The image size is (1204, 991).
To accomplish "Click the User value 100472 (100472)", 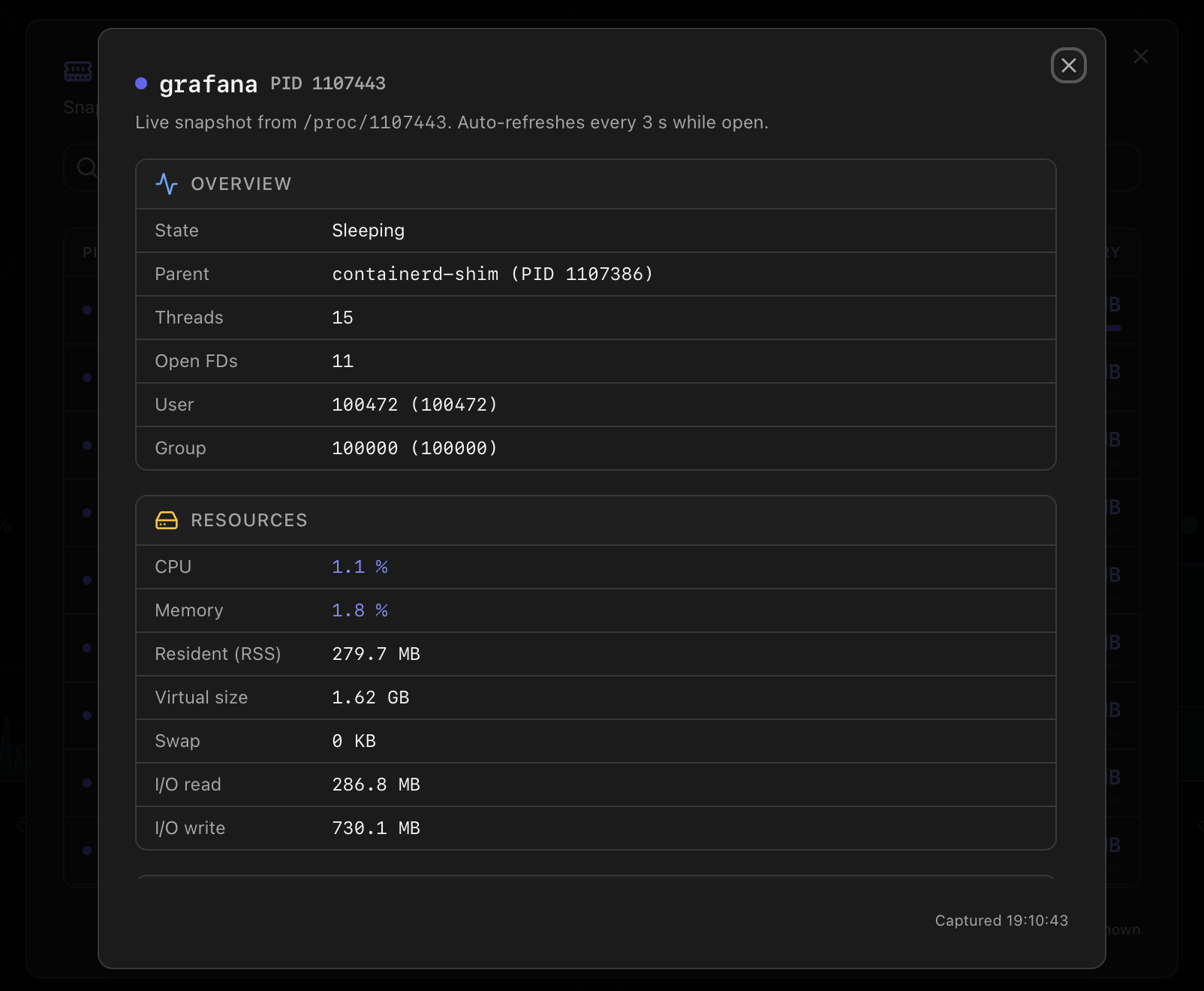I will [x=414, y=405].
